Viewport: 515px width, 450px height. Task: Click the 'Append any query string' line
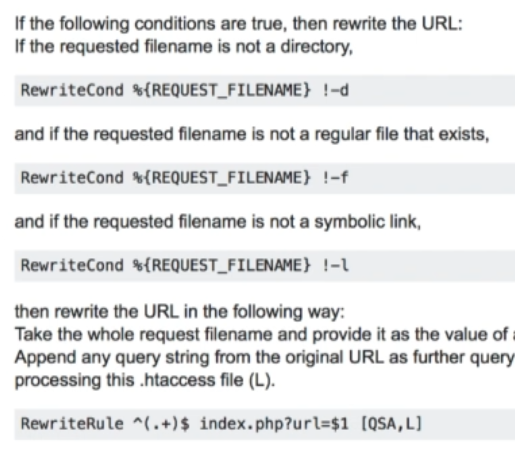point(265,358)
